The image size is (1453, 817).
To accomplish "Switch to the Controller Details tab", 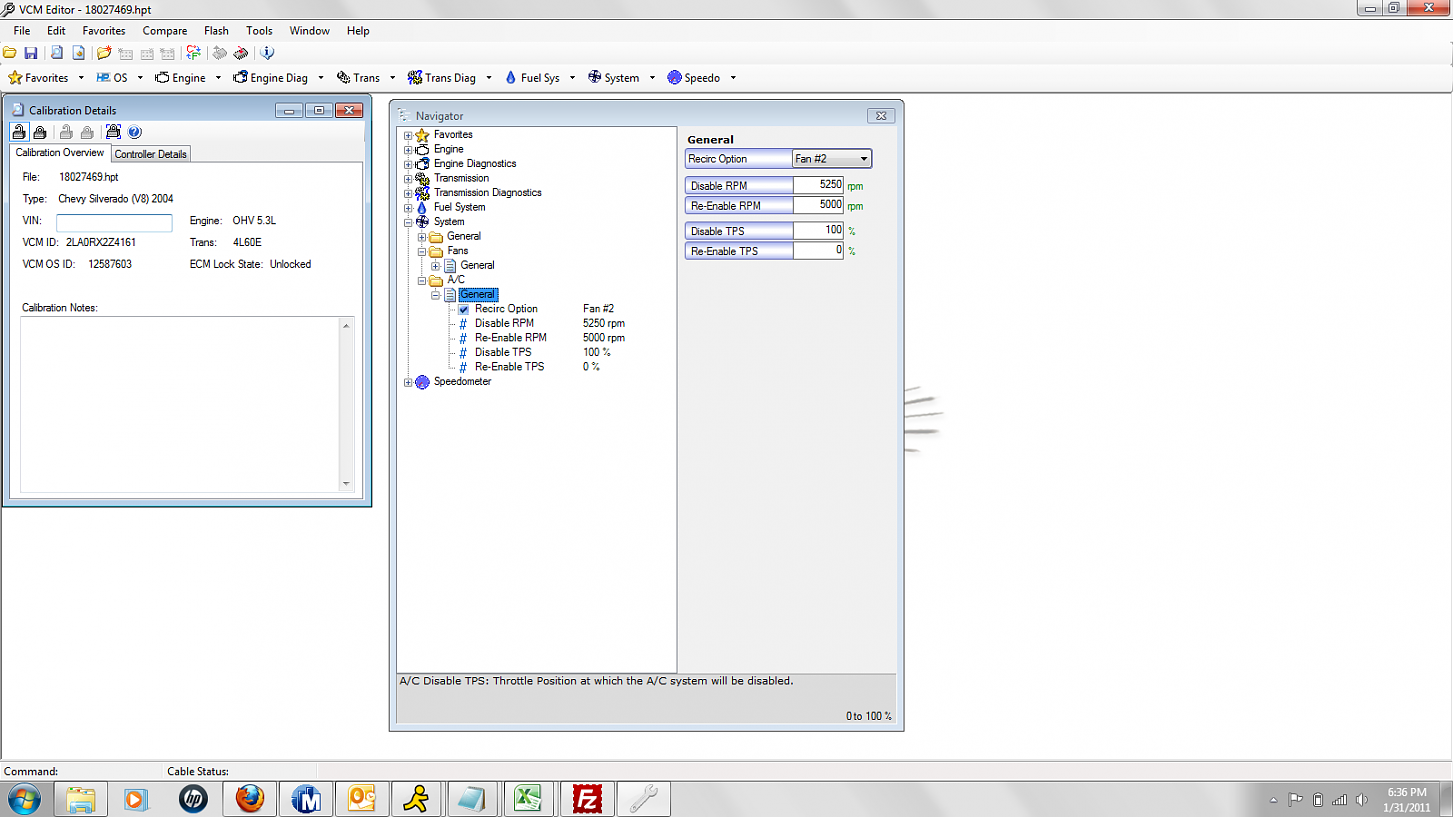I will point(150,154).
